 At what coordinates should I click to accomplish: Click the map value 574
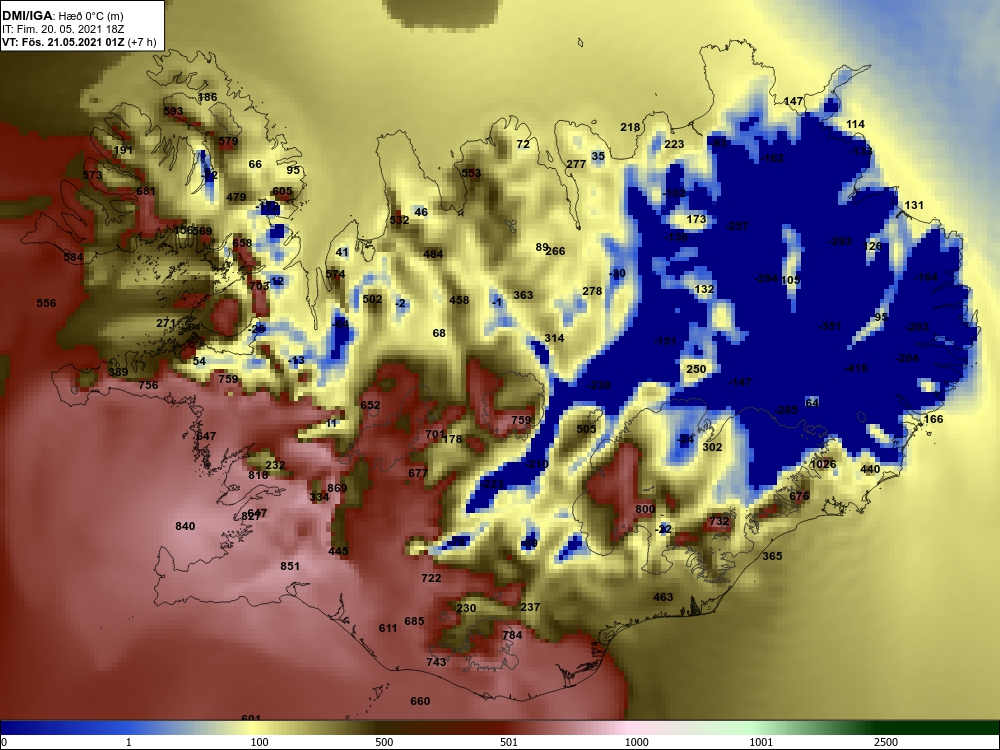(x=335, y=275)
